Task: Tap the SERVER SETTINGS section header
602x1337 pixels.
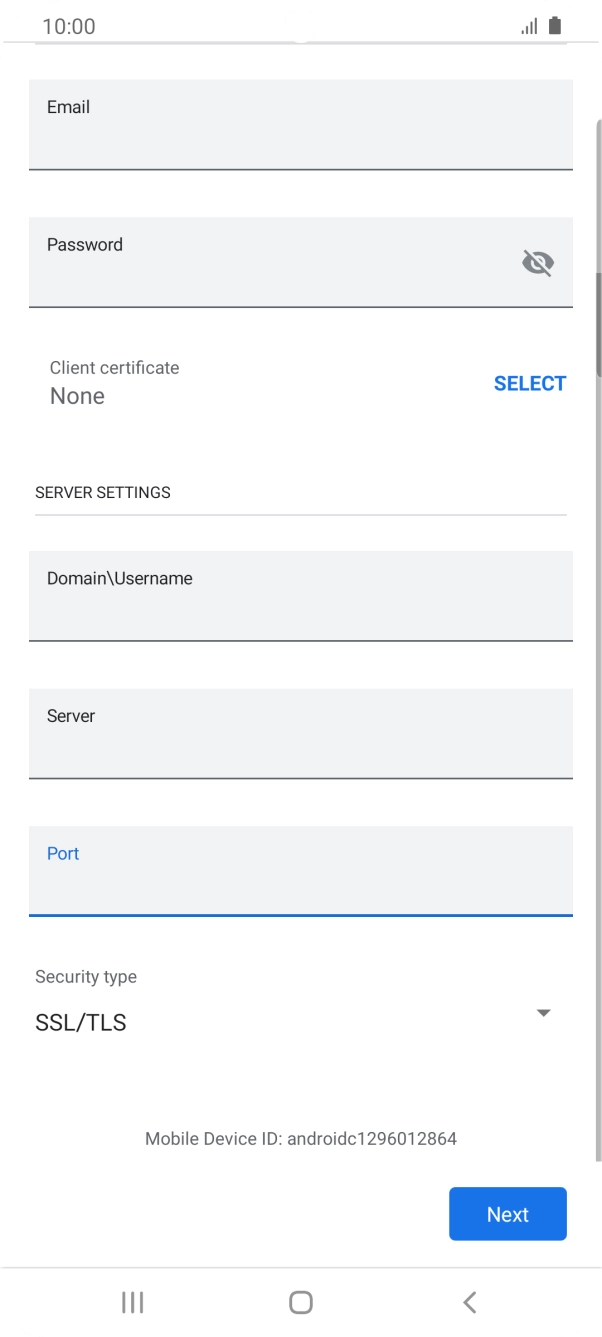Action: point(102,492)
